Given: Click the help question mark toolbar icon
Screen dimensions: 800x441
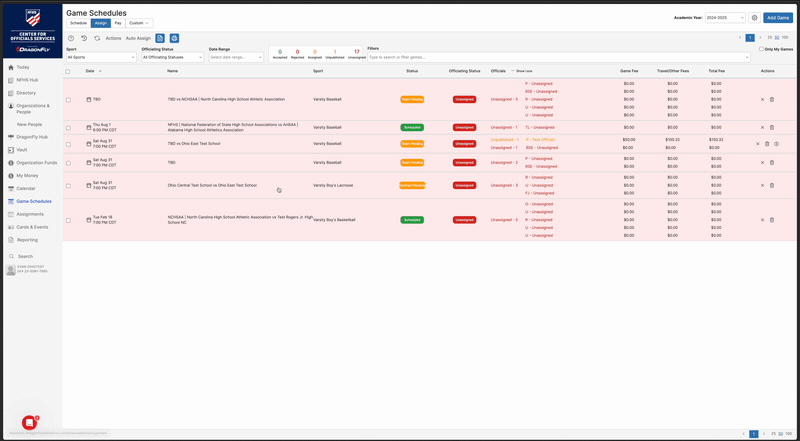Looking at the screenshot, I should pyautogui.click(x=71, y=38).
